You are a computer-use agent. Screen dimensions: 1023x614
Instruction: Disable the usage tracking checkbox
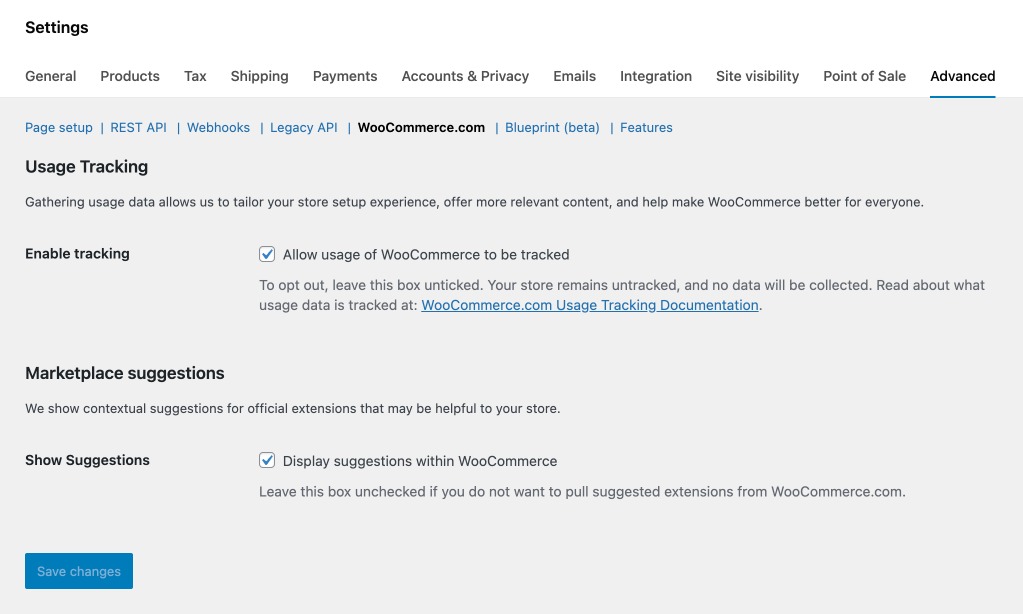pyautogui.click(x=267, y=254)
